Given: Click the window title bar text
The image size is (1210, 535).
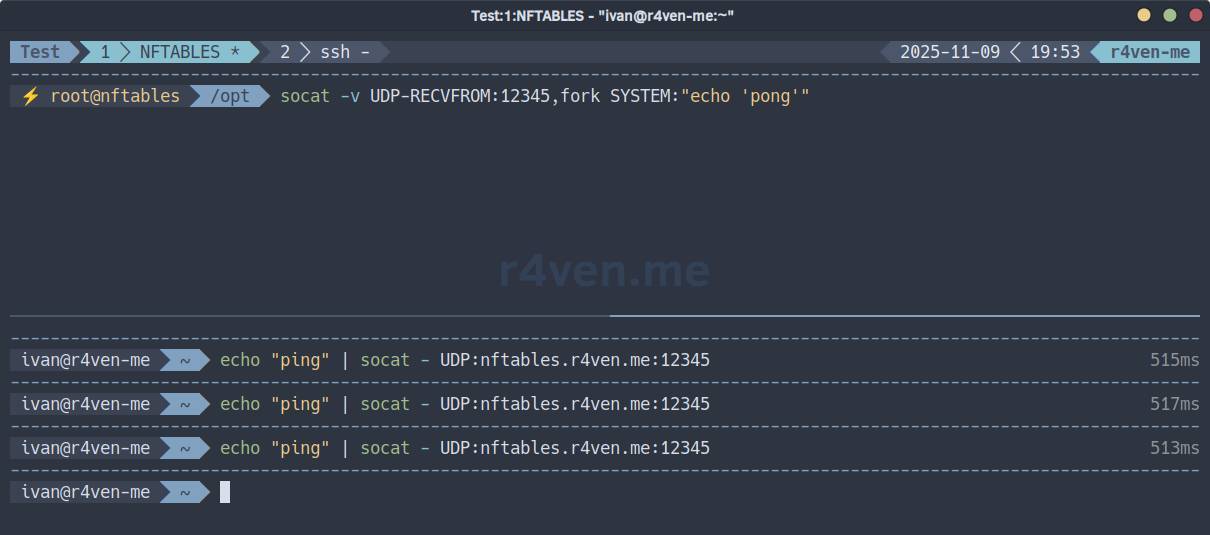Looking at the screenshot, I should click(602, 15).
